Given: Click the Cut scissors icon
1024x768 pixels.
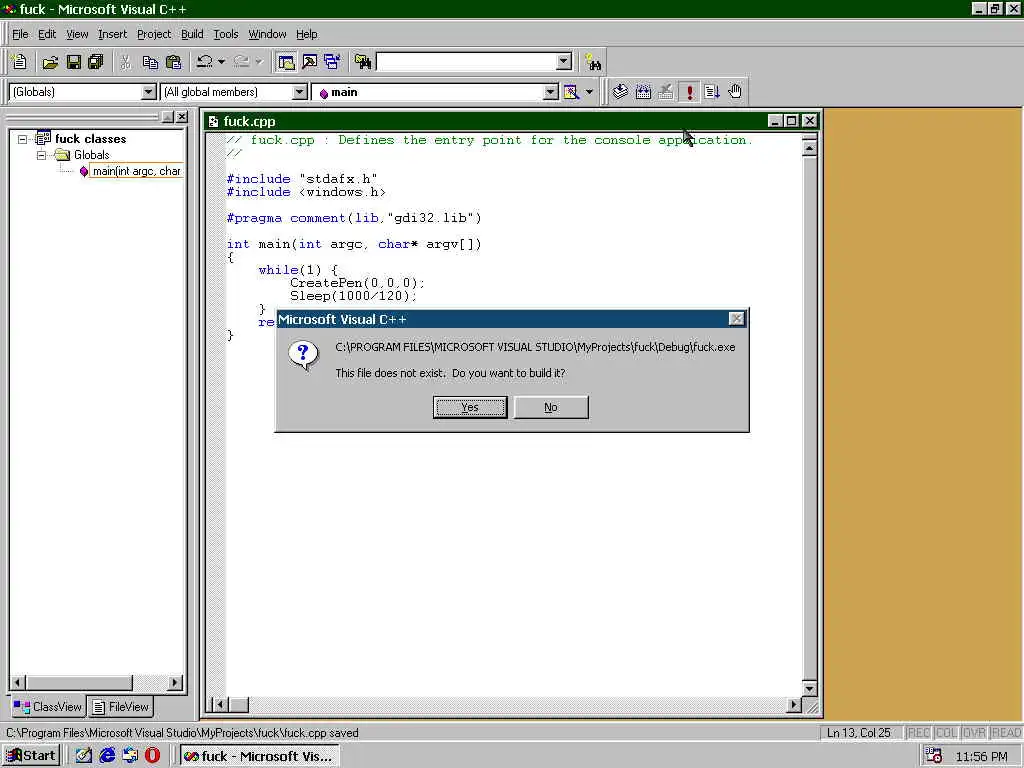Looking at the screenshot, I should (x=125, y=62).
